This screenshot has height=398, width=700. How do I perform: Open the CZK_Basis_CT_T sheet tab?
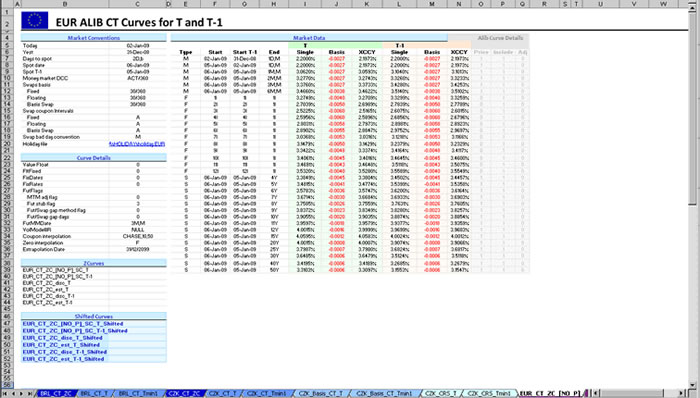tap(321, 394)
